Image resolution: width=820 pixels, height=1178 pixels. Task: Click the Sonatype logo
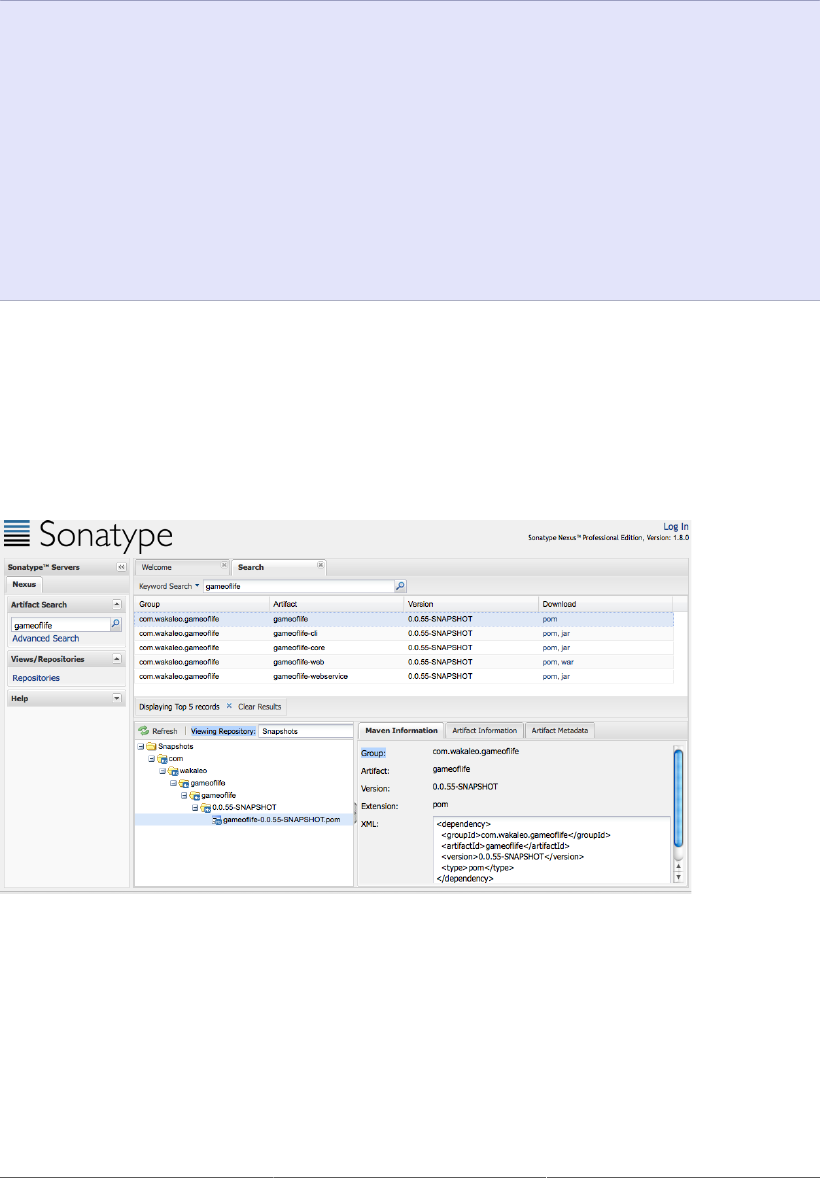pyautogui.click(x=89, y=535)
